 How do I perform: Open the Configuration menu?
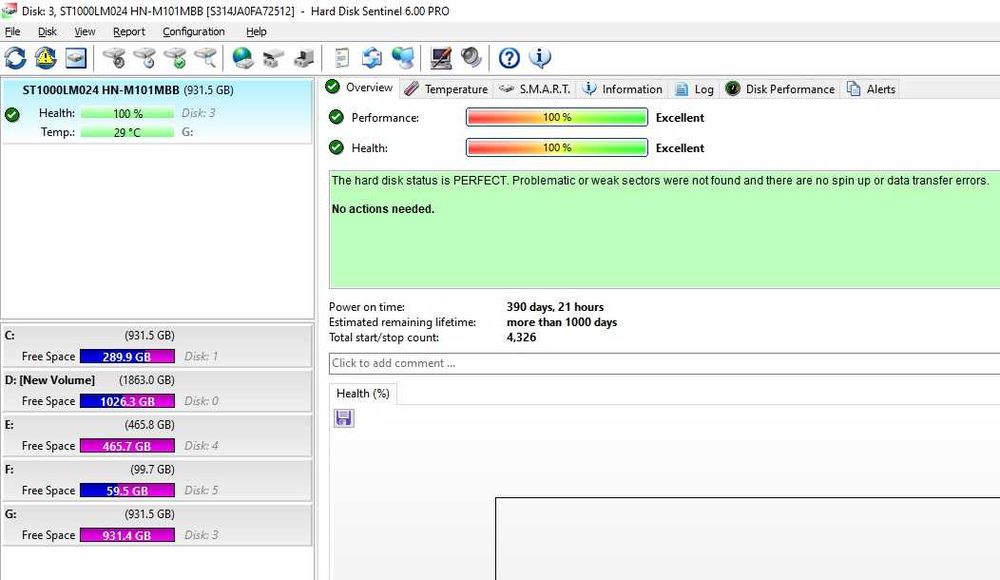(193, 31)
